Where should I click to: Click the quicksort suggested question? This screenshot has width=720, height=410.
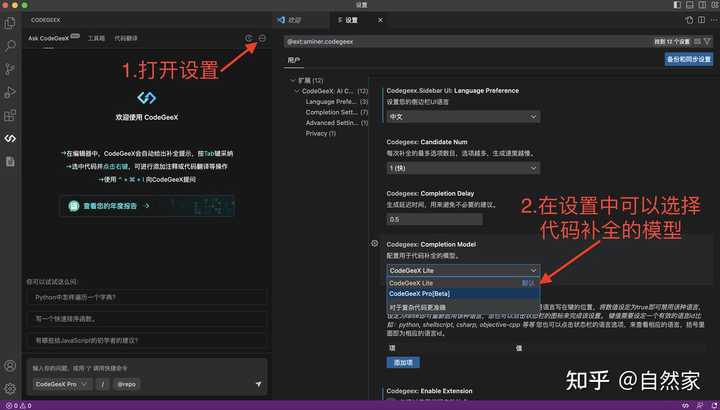tap(147, 319)
